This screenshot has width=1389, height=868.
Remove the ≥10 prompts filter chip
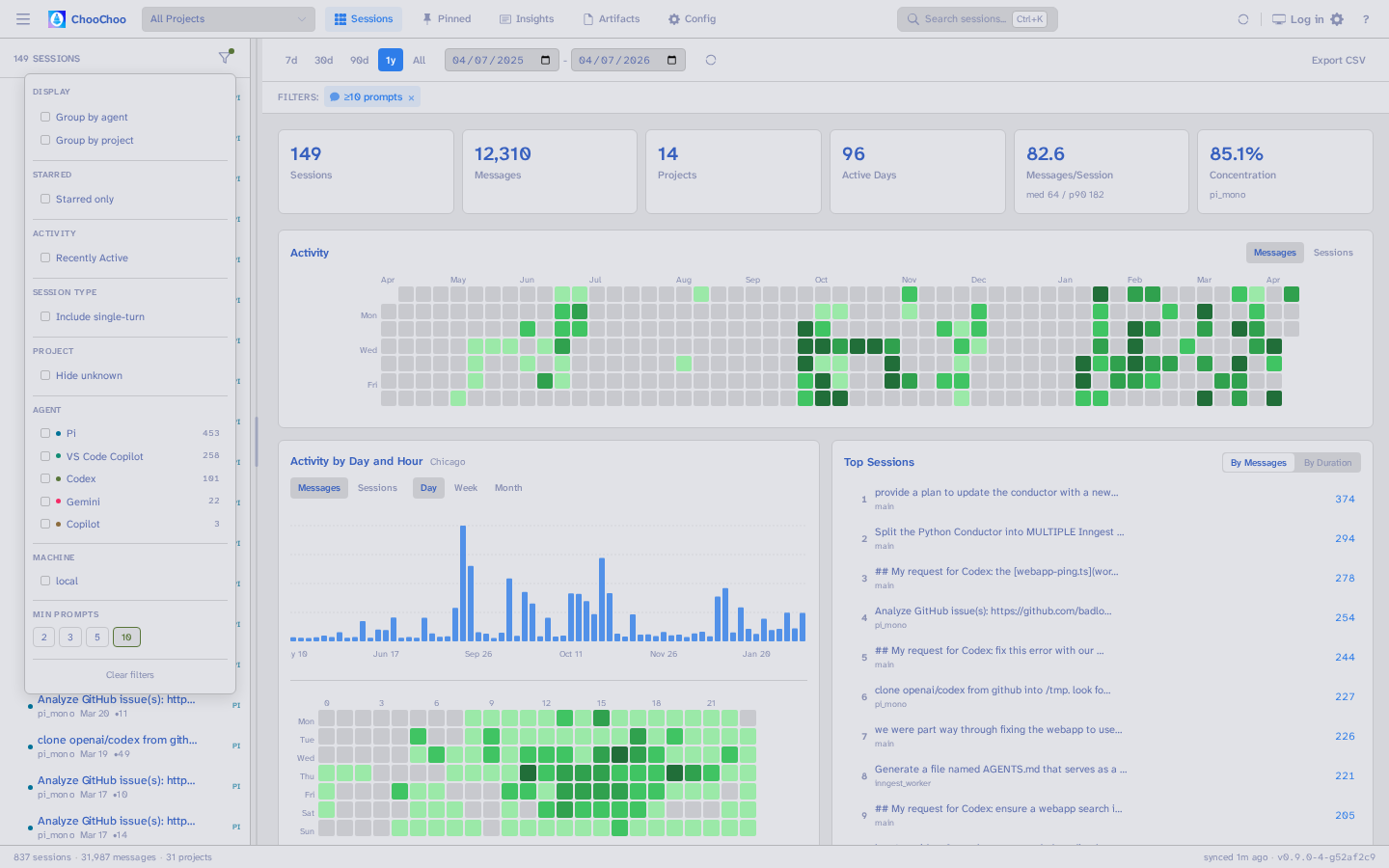pos(411,96)
